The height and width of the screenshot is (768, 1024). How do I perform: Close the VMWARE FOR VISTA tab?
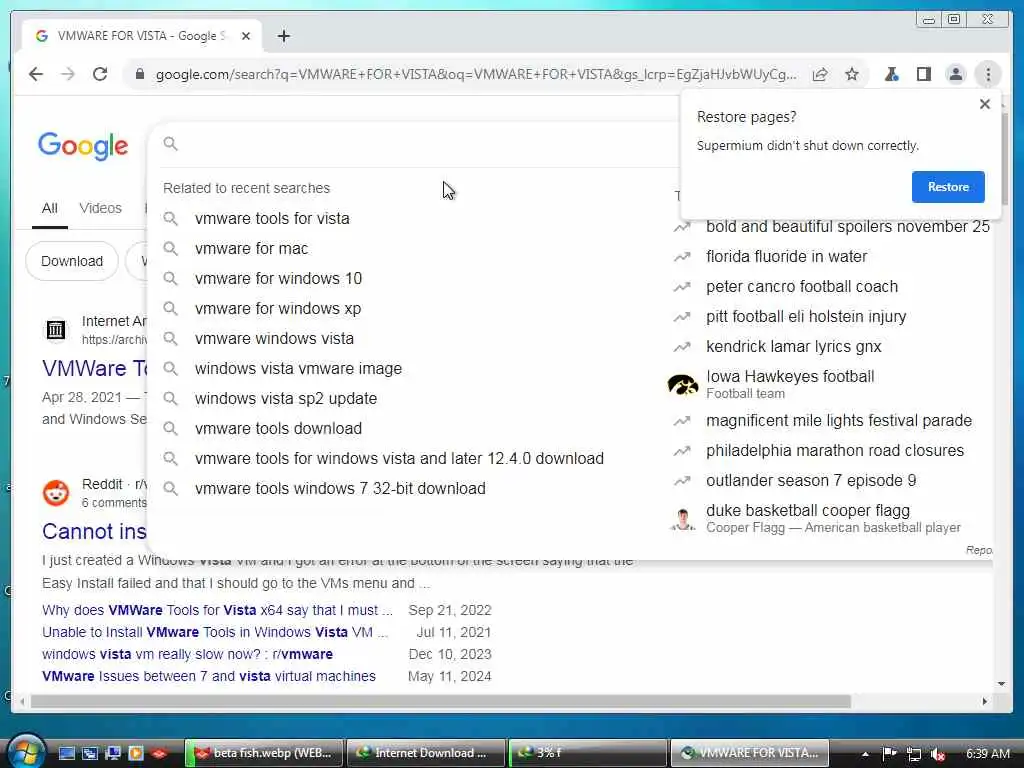pos(246,36)
